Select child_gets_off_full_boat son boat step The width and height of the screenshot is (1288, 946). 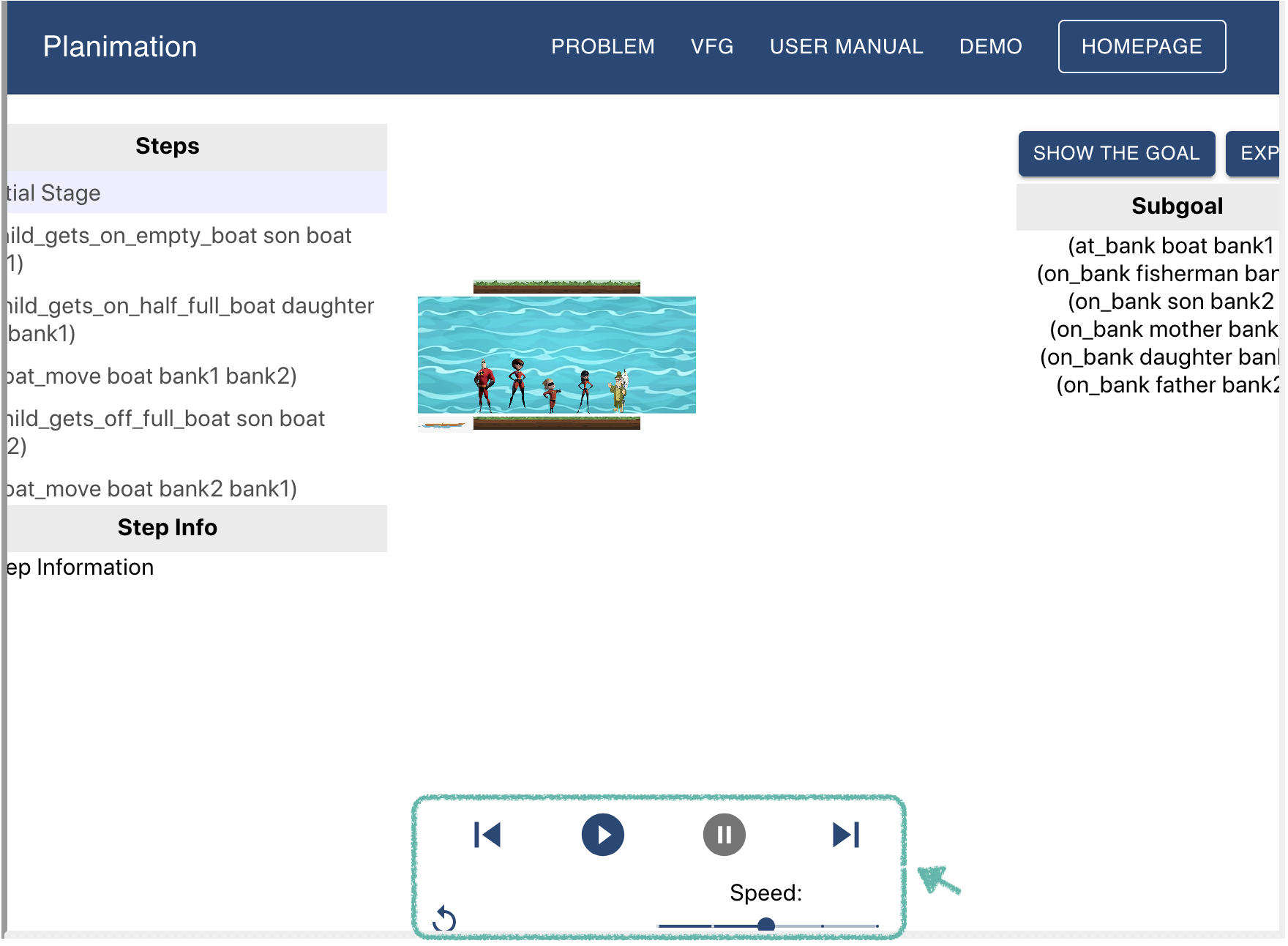coord(197,432)
